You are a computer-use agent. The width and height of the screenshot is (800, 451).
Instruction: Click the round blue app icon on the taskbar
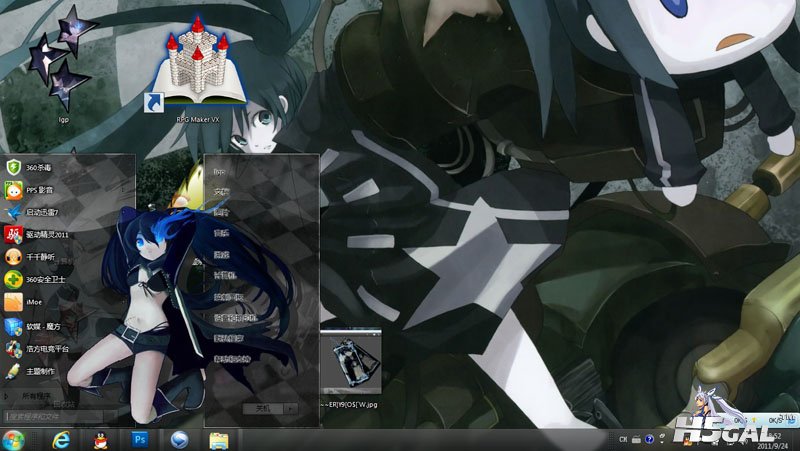(x=179, y=440)
